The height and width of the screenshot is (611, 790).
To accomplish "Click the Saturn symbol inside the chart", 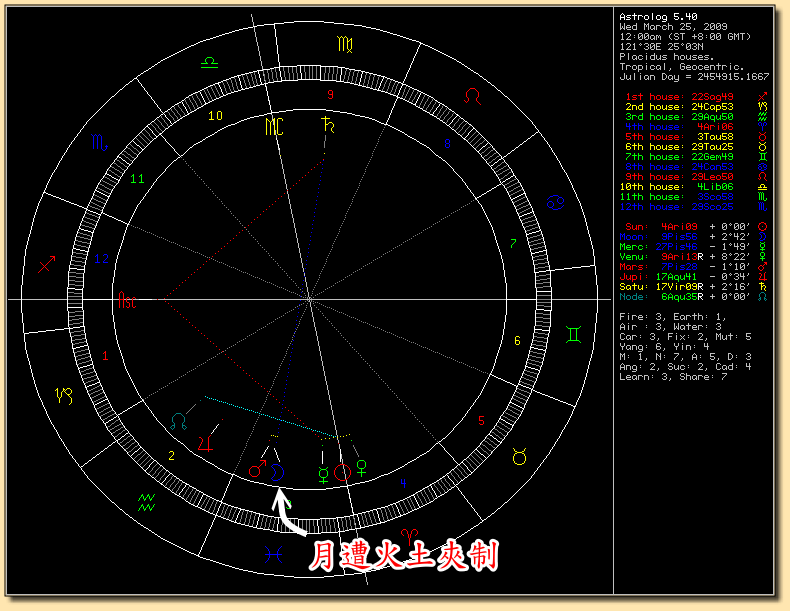I will [x=328, y=124].
